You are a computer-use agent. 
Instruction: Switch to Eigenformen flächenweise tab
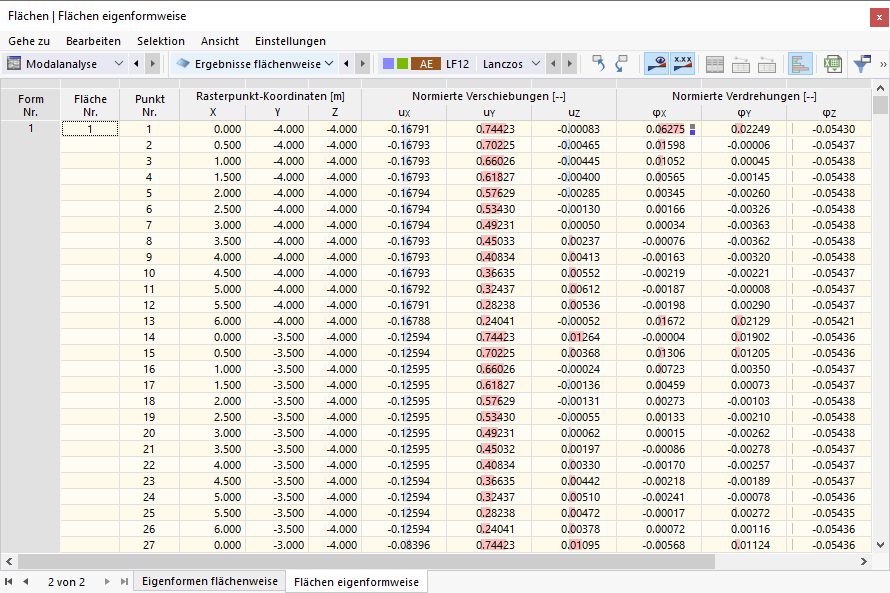pyautogui.click(x=209, y=581)
